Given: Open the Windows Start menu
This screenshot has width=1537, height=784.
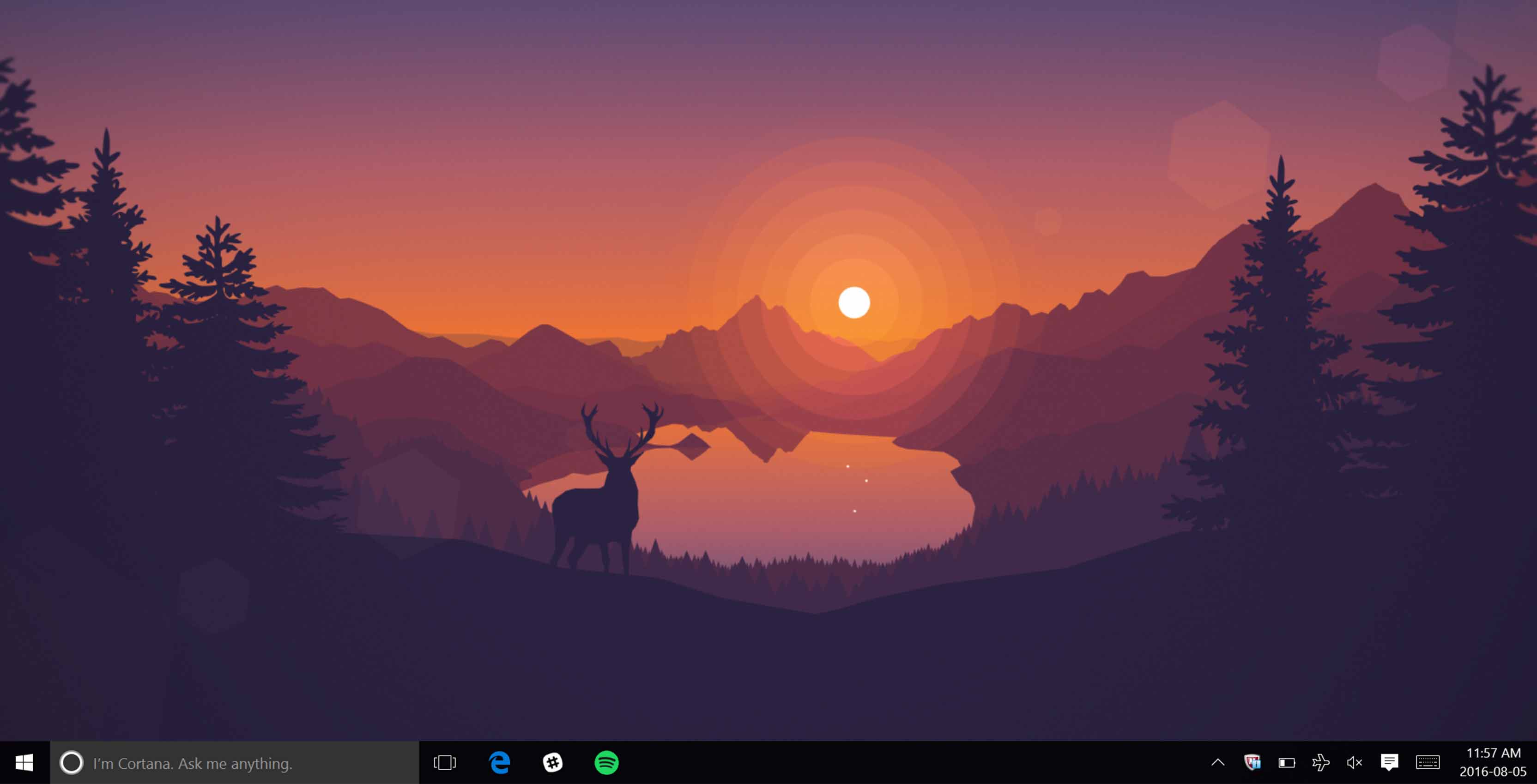Looking at the screenshot, I should [x=24, y=762].
